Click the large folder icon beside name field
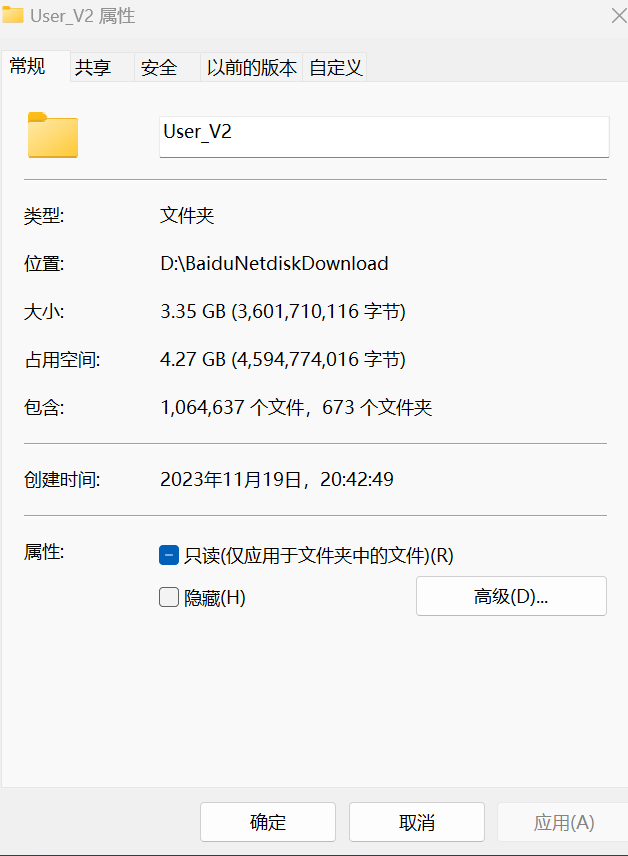 point(53,135)
